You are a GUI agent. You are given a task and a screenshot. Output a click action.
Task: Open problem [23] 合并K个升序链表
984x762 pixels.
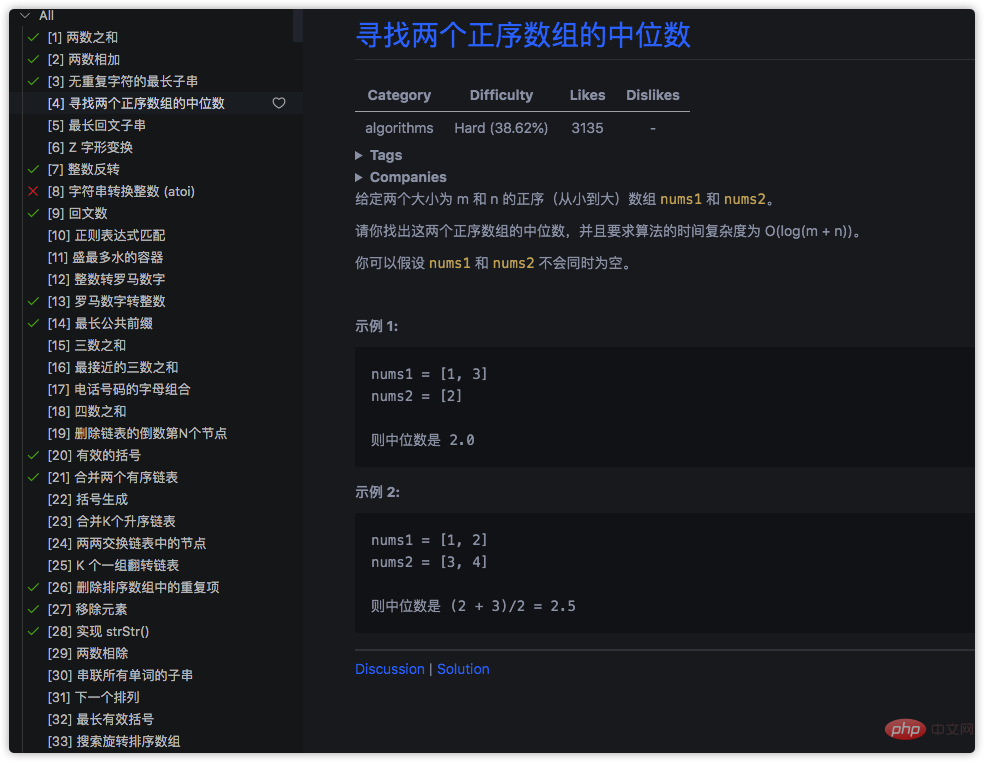111,521
